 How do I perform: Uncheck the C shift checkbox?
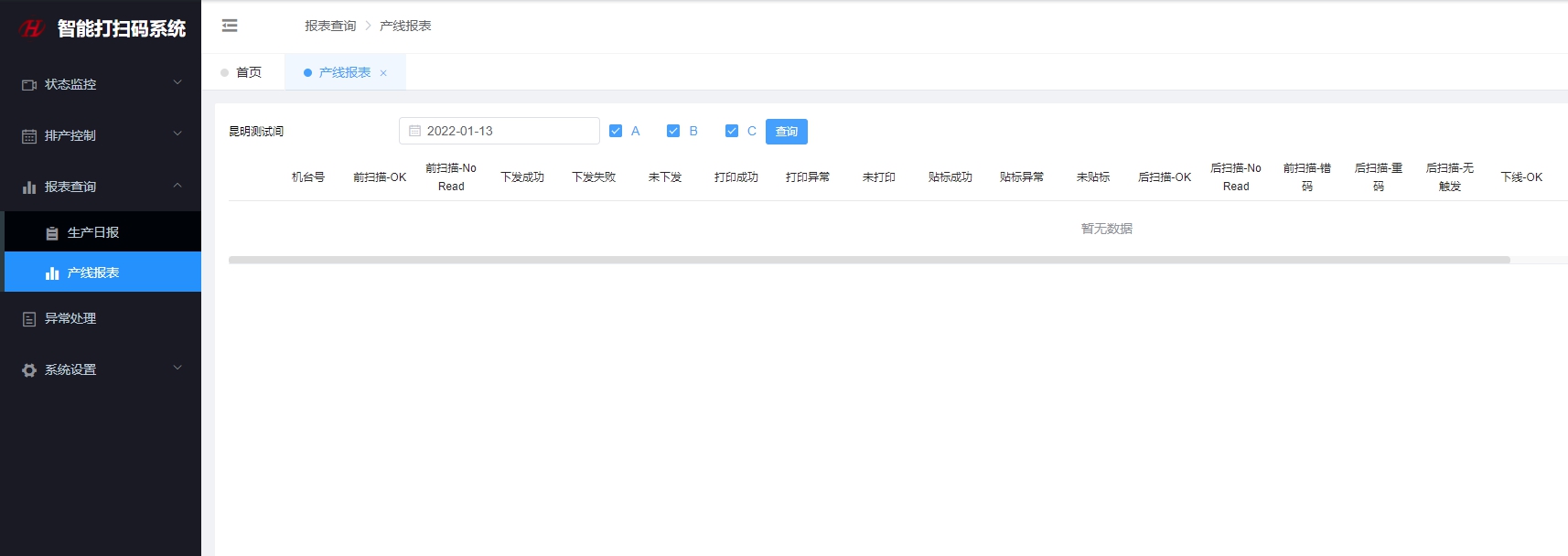pyautogui.click(x=732, y=131)
